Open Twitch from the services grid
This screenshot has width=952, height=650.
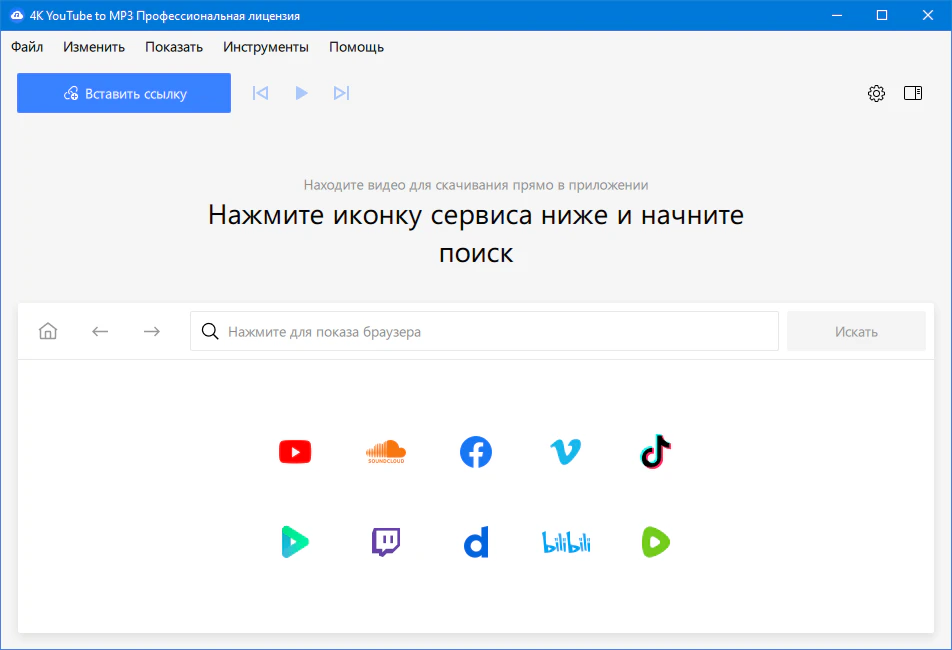tap(385, 541)
